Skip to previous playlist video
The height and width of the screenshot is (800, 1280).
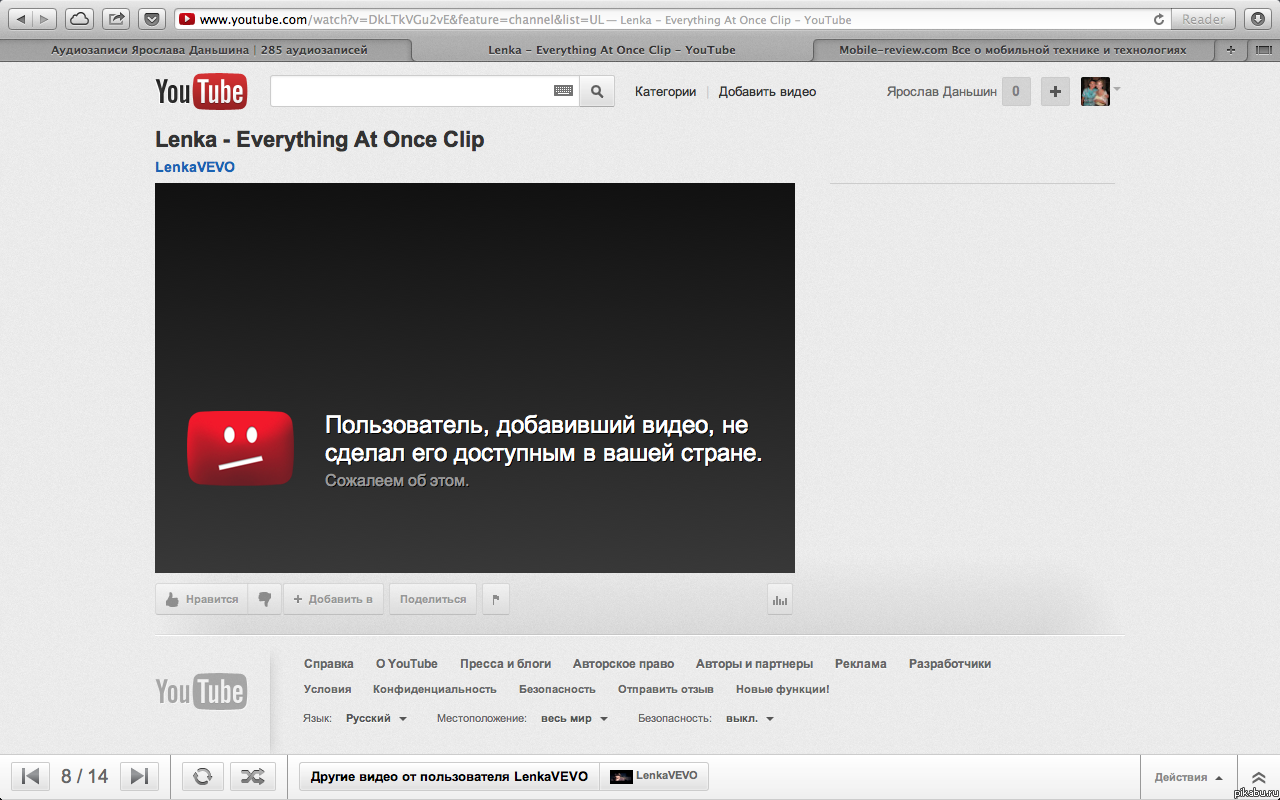click(x=30, y=776)
